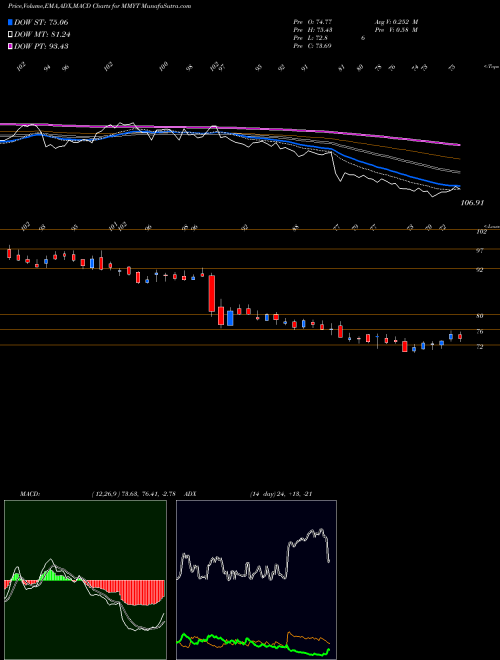The width and height of the screenshot is (500, 660).
Task: Click the 80 price axis label
Action: point(479,316)
